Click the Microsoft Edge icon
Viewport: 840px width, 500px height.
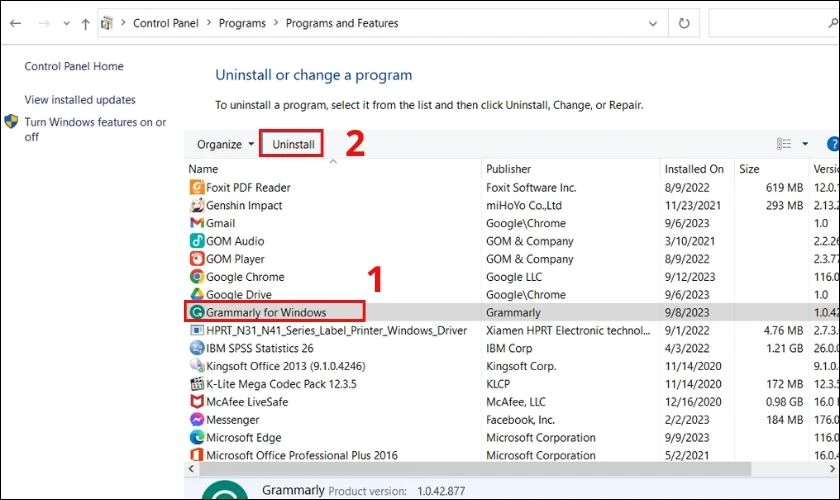(x=197, y=437)
